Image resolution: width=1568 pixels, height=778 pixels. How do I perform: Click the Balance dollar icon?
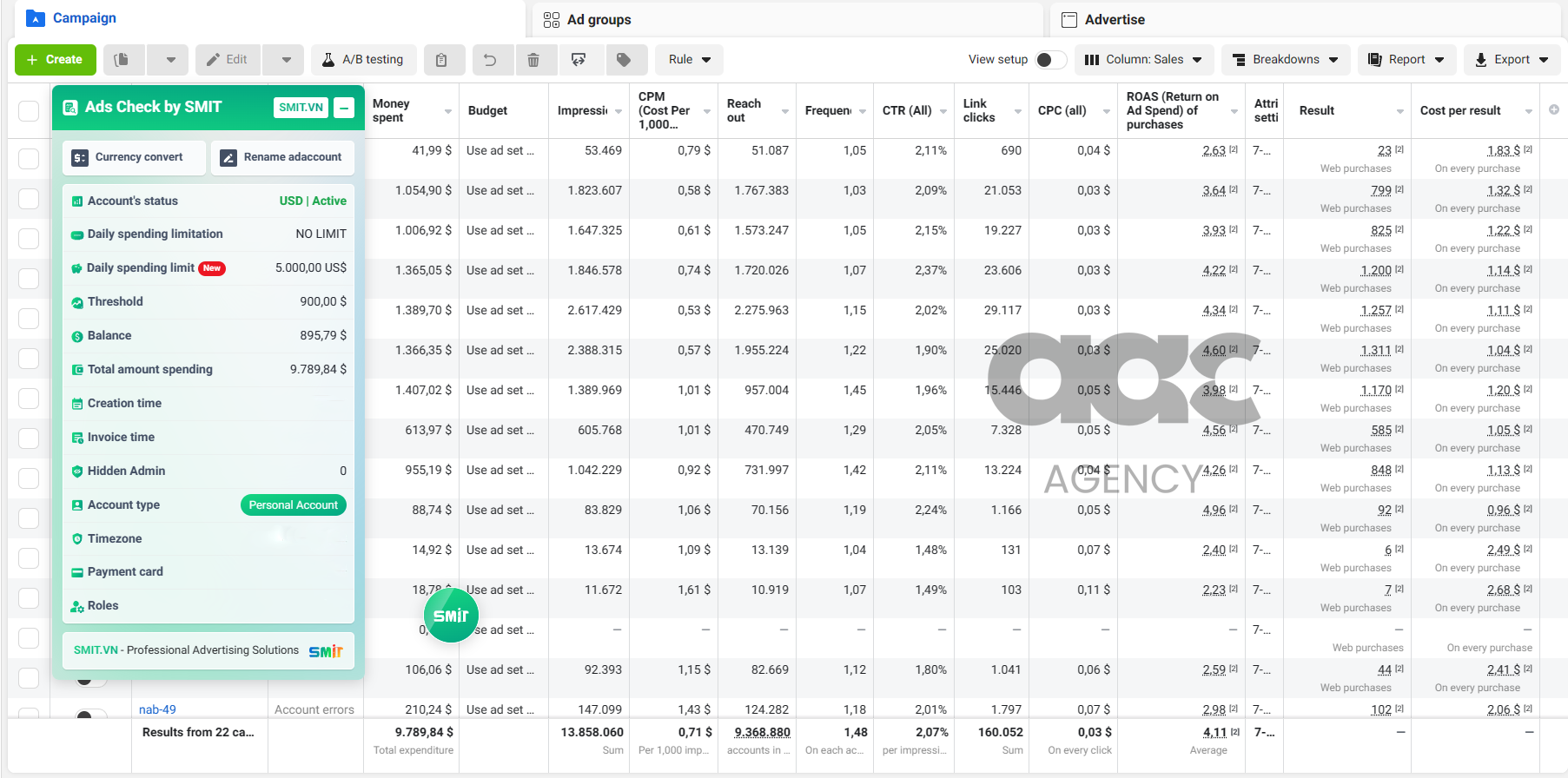click(77, 336)
